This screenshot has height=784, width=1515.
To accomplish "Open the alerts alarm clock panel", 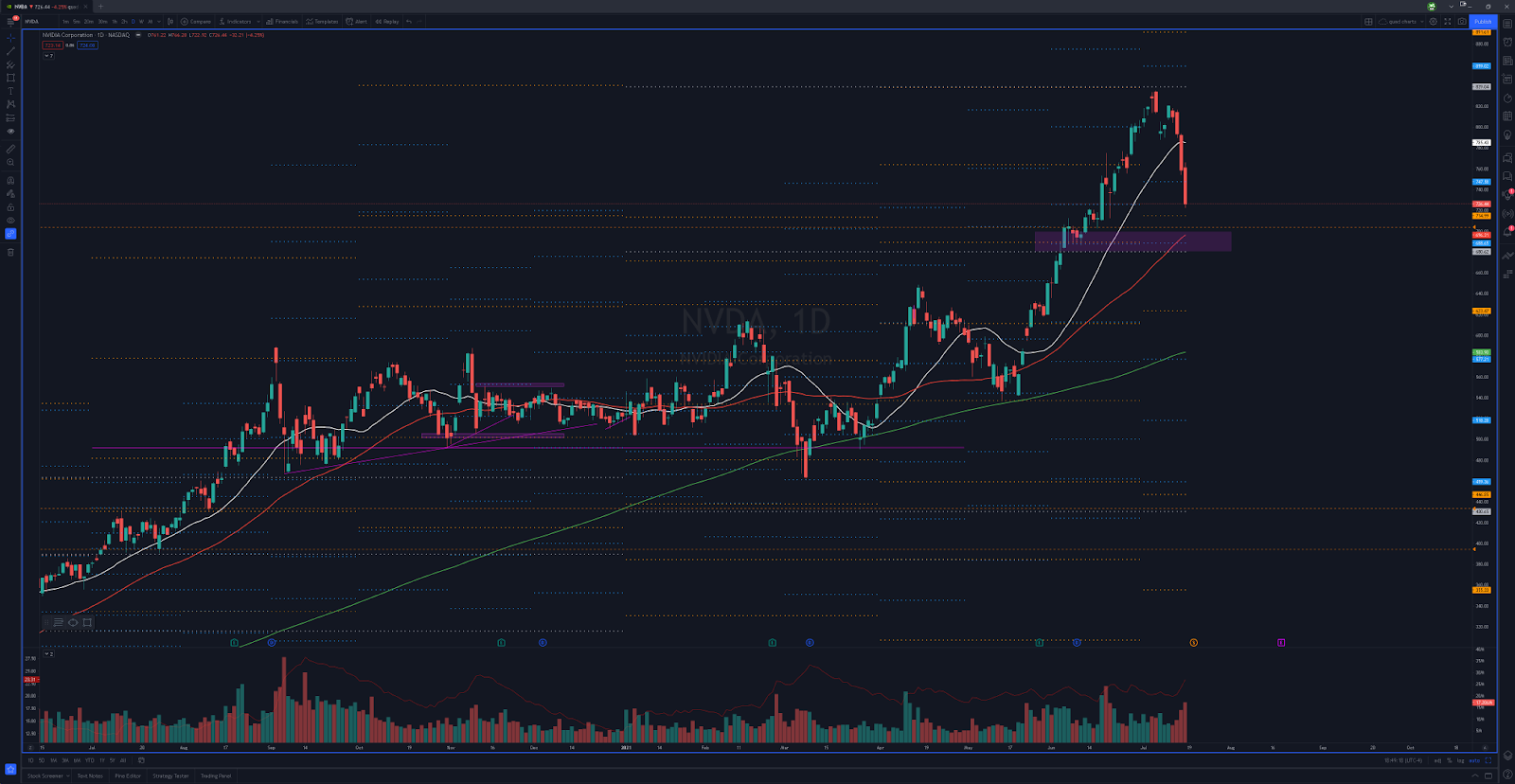I will pyautogui.click(x=1507, y=42).
